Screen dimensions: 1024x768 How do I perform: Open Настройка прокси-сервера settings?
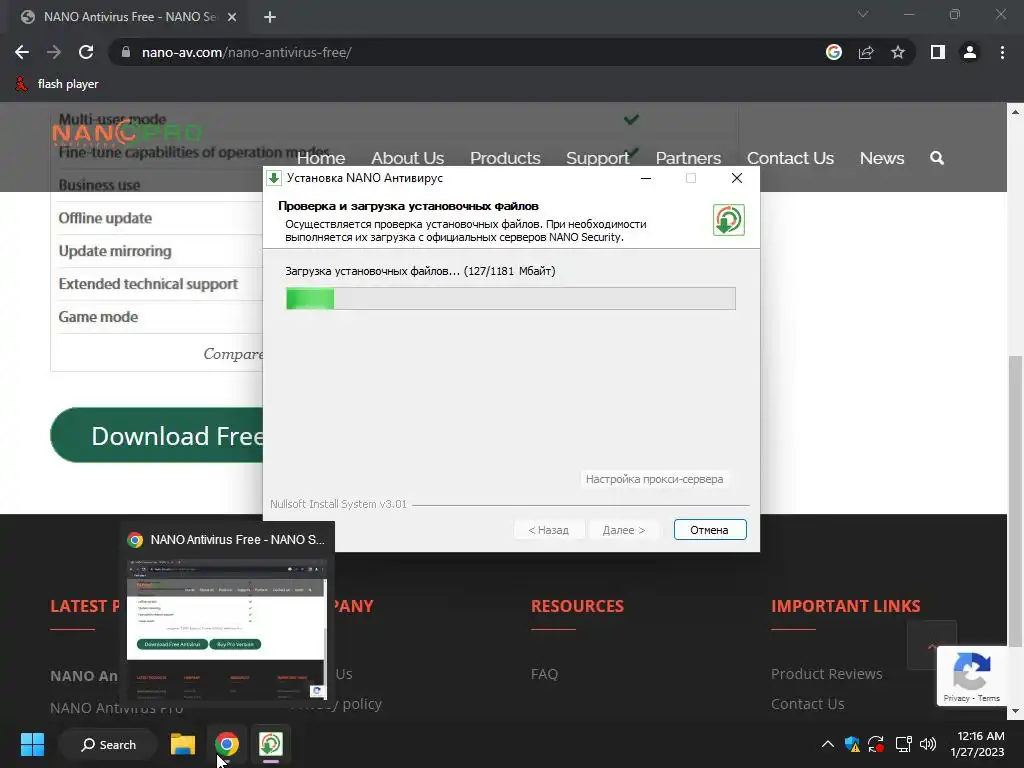[654, 479]
